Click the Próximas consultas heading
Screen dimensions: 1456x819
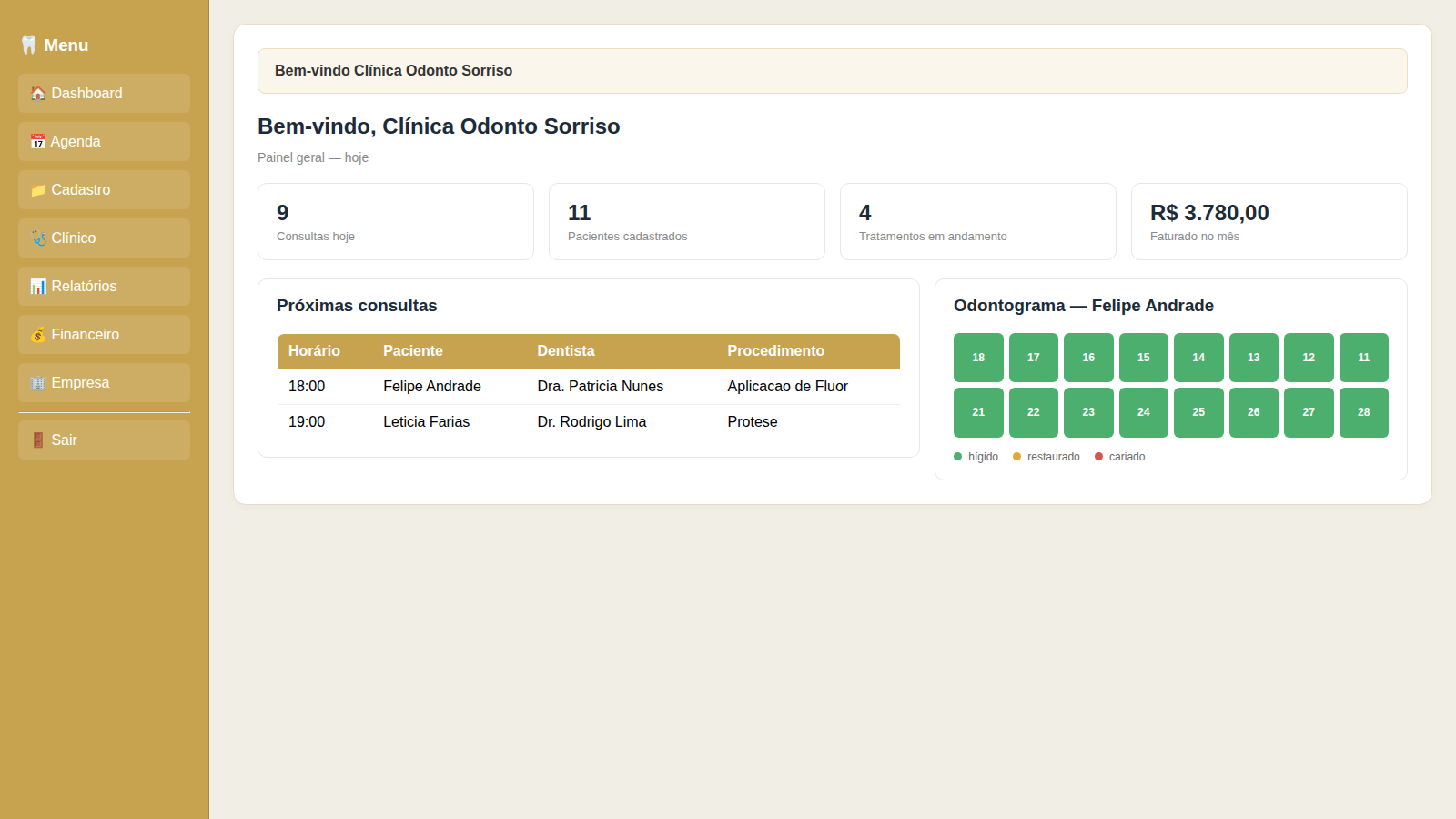coord(357,306)
